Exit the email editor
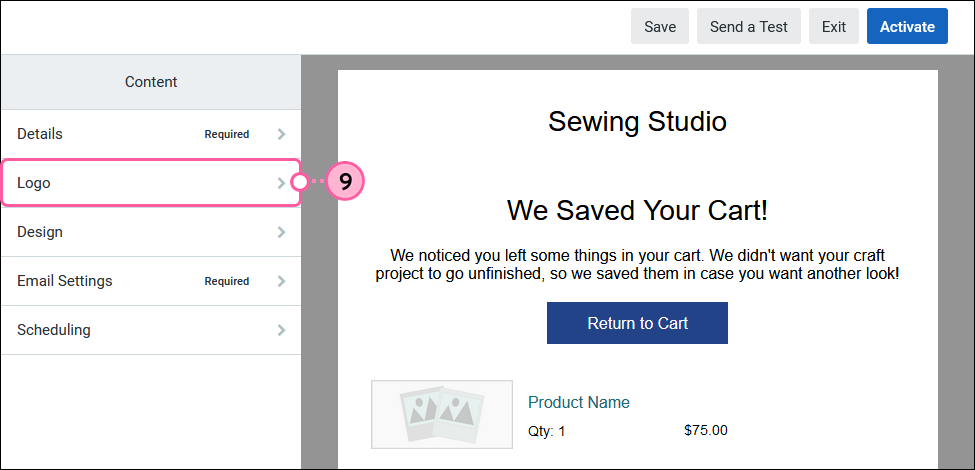975x470 pixels. pyautogui.click(x=834, y=27)
